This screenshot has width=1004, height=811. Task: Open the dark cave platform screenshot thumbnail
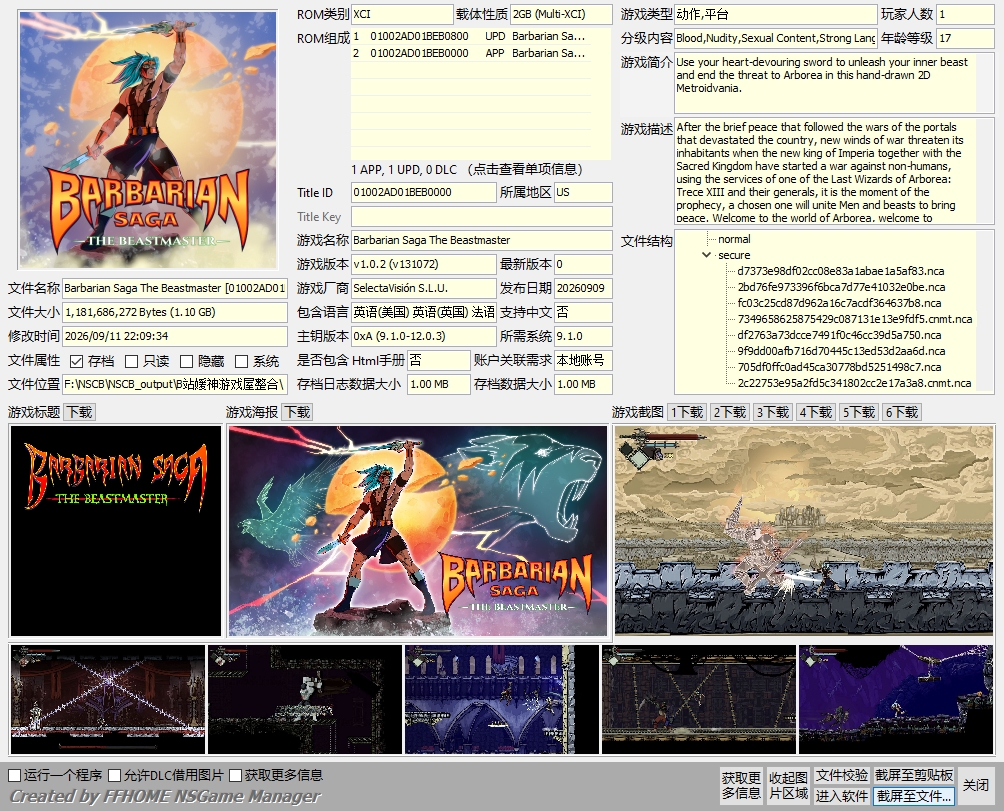click(305, 700)
